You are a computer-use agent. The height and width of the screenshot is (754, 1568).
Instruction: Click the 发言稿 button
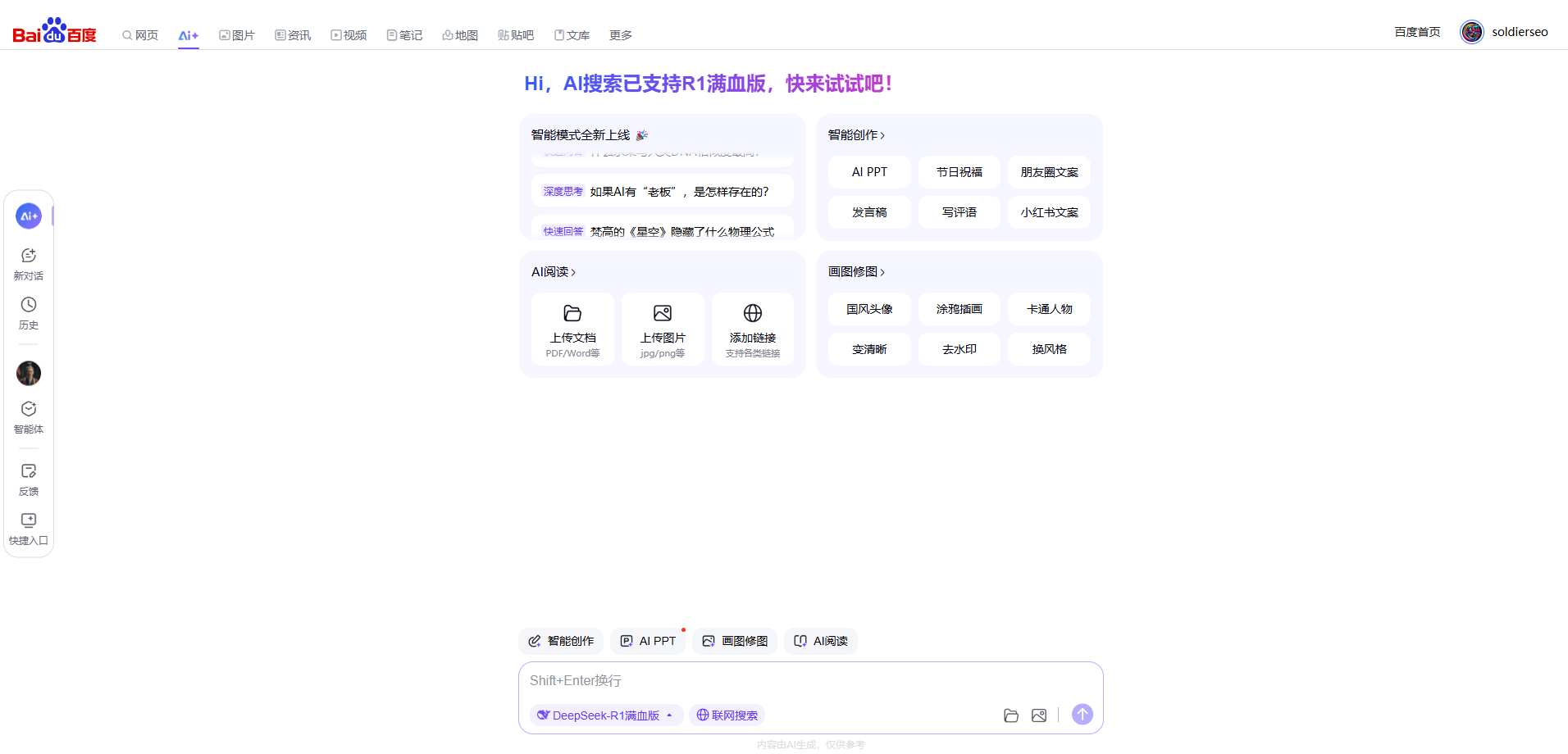(x=869, y=212)
